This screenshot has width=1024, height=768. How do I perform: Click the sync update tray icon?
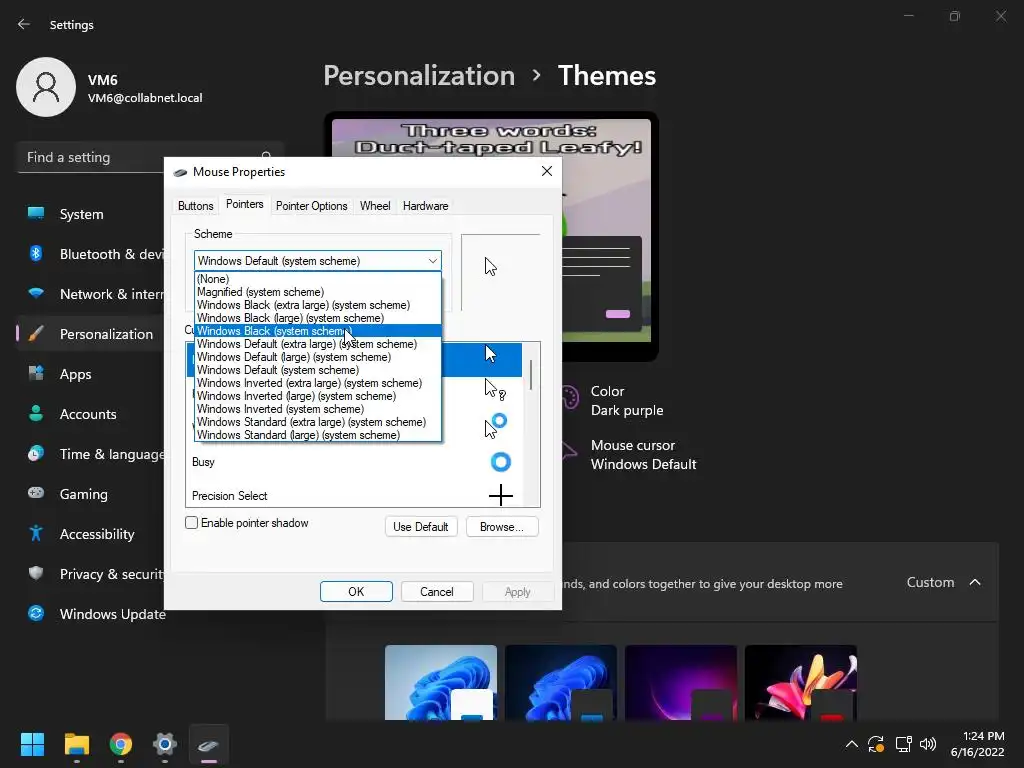point(876,744)
